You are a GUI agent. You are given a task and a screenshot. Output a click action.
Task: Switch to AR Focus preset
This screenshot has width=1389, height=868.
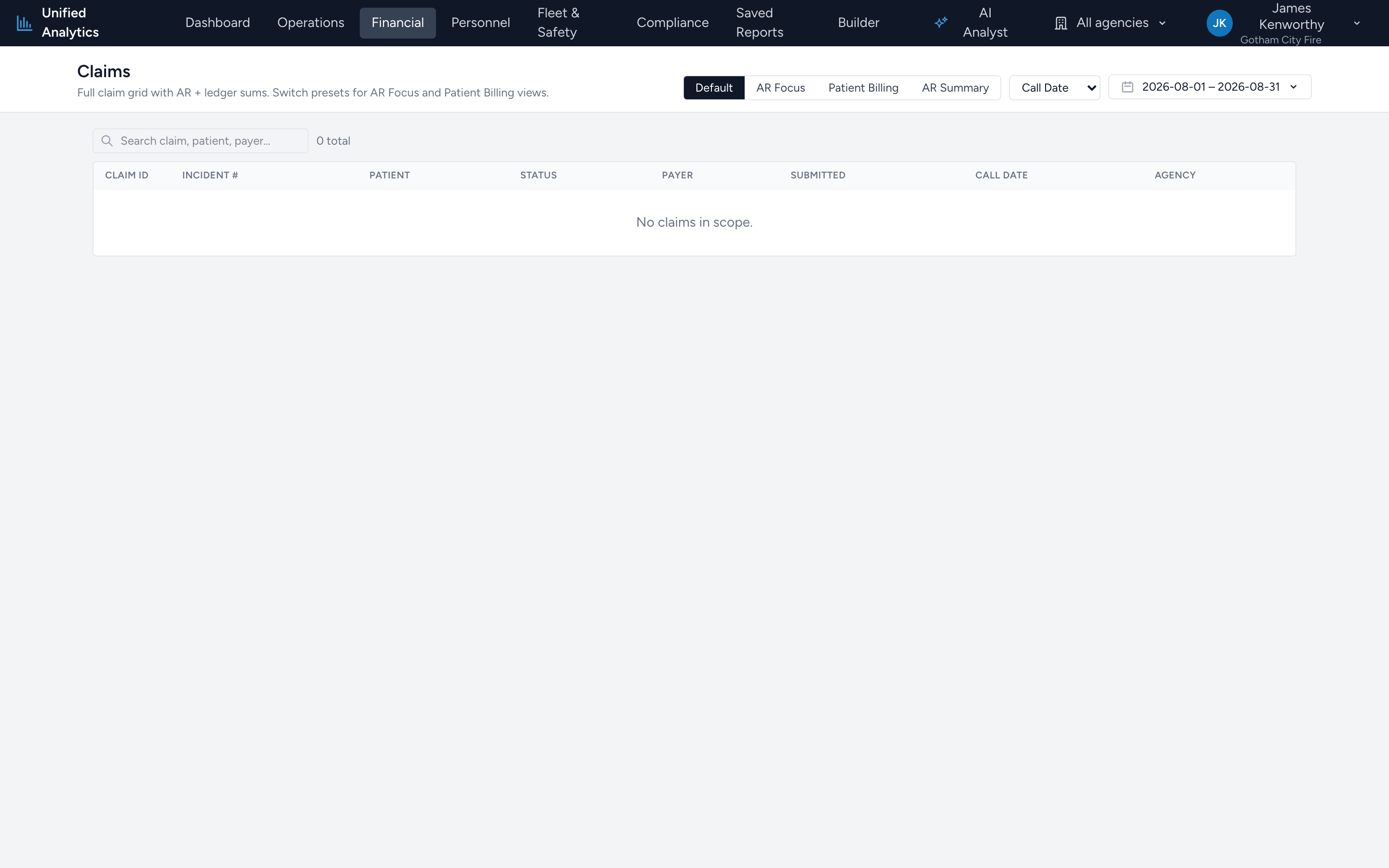781,88
